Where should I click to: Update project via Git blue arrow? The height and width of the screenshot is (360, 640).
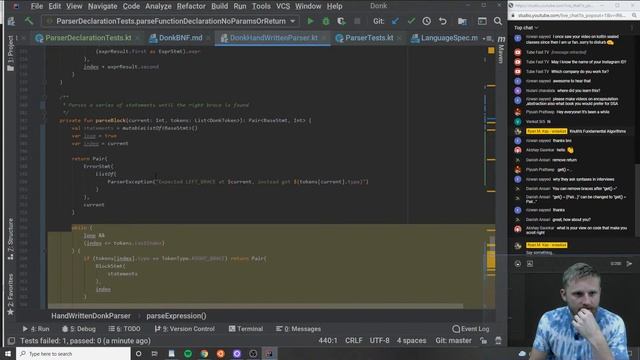pyautogui.click(x=395, y=21)
